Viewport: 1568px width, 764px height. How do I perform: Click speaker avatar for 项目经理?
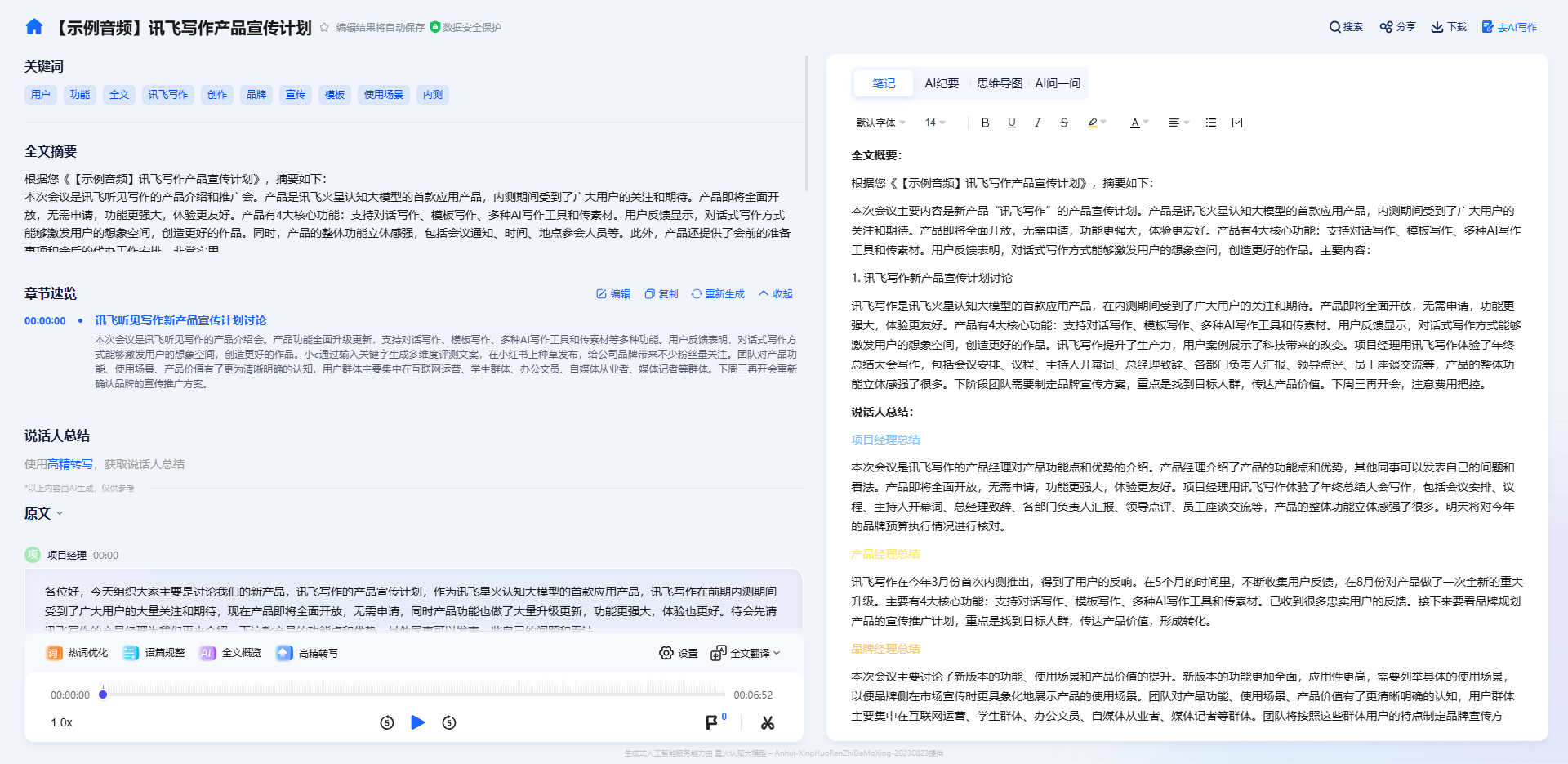33,555
